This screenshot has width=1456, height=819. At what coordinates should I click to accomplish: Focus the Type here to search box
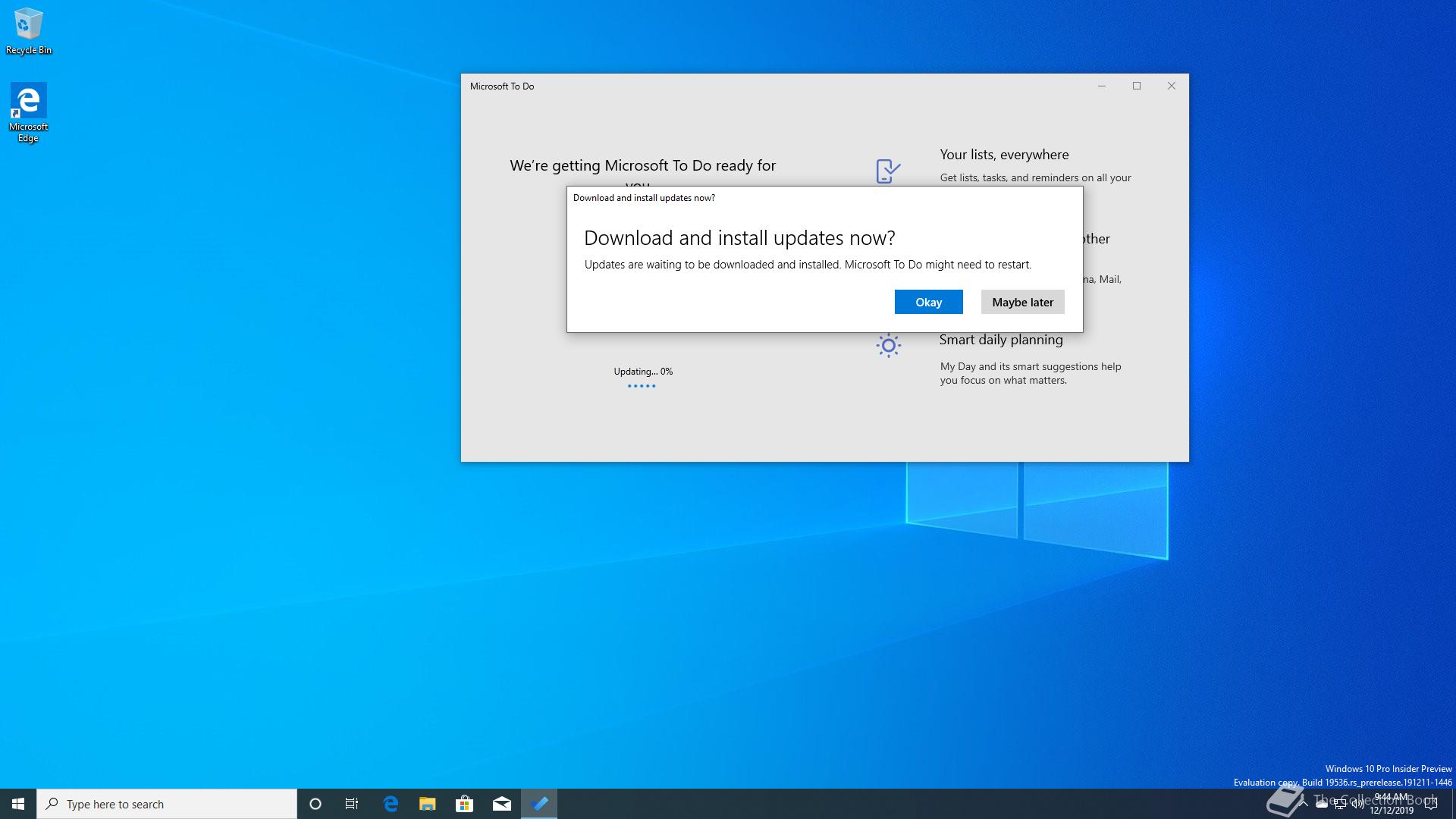(167, 804)
